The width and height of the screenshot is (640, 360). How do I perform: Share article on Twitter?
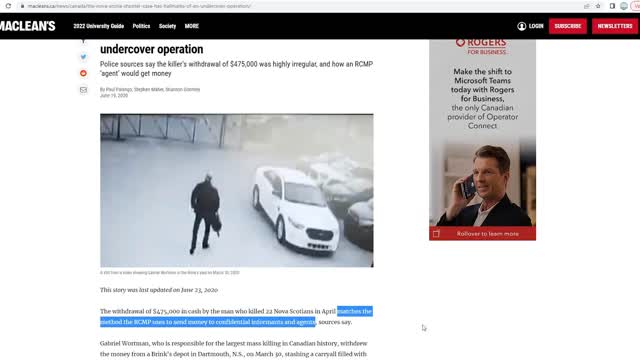83,57
